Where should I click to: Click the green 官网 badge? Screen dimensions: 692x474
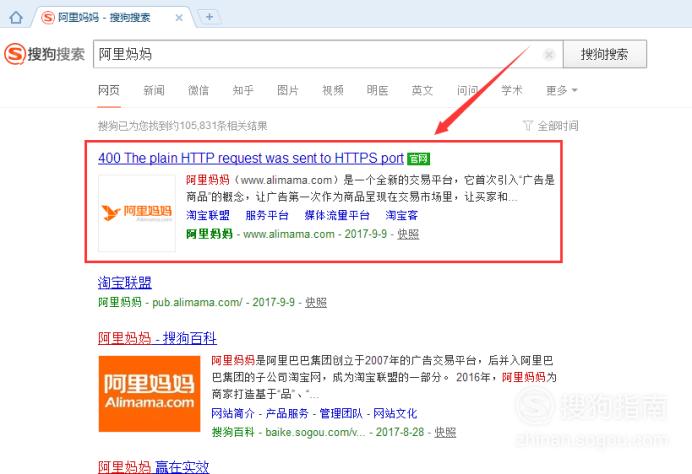(418, 158)
